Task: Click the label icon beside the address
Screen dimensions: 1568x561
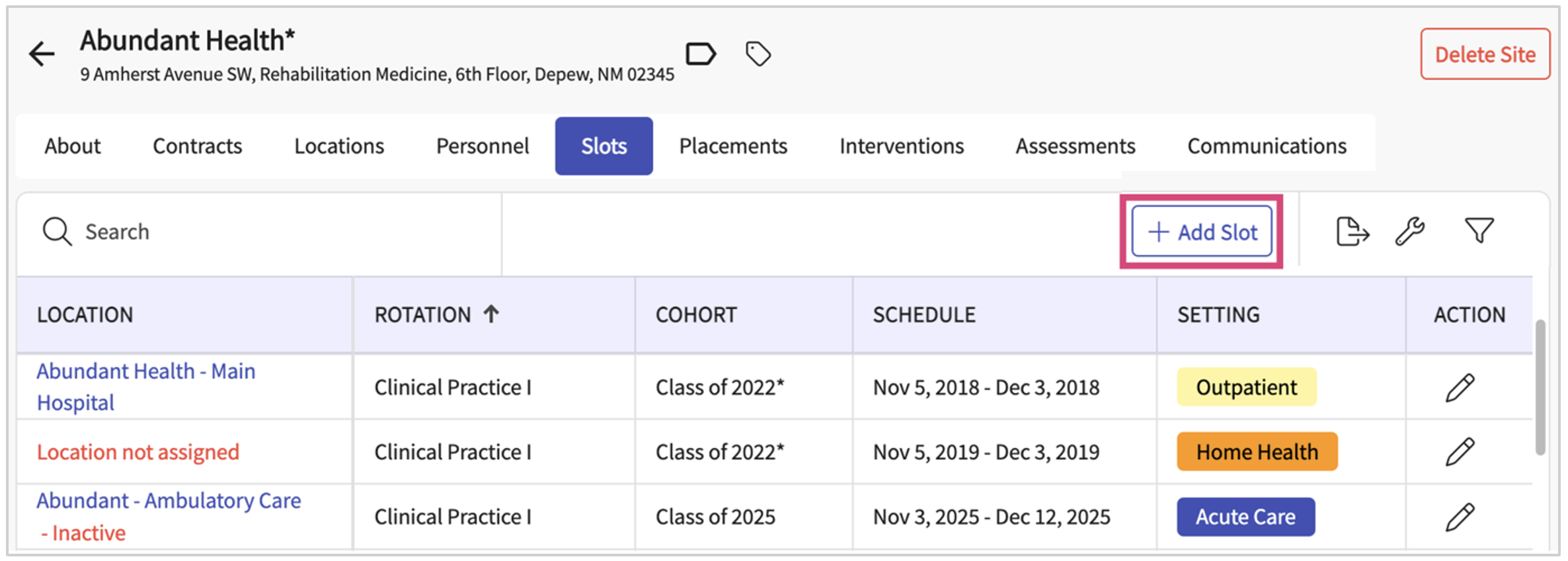Action: [x=700, y=54]
